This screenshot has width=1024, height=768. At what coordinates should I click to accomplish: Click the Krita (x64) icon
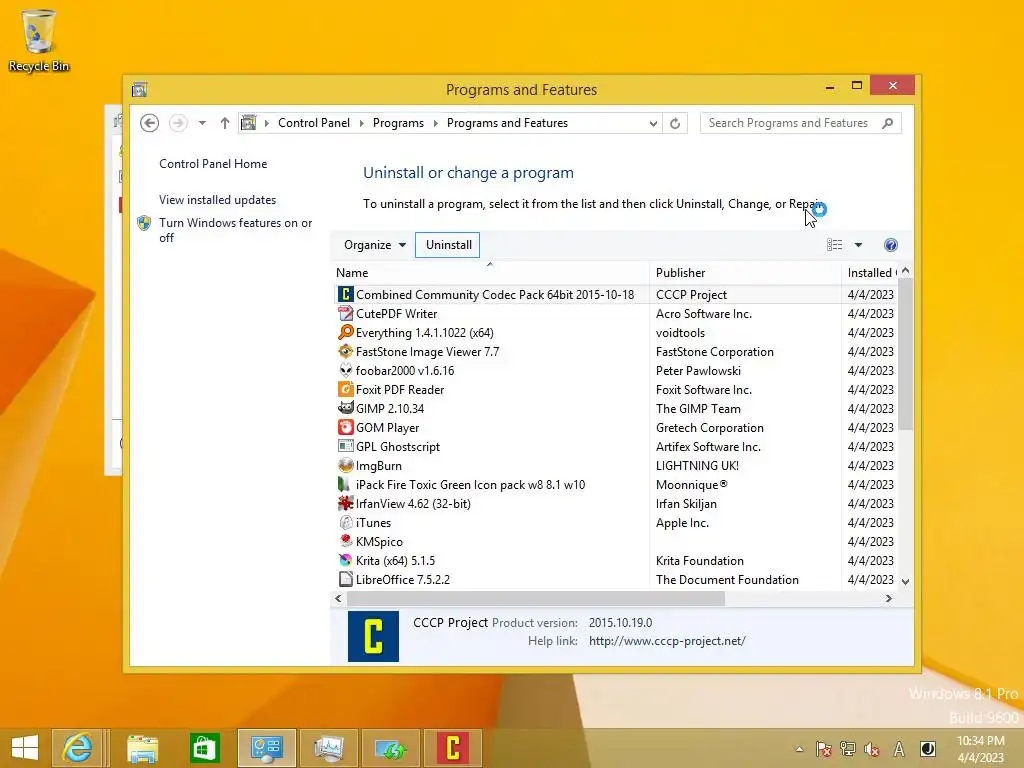345,560
